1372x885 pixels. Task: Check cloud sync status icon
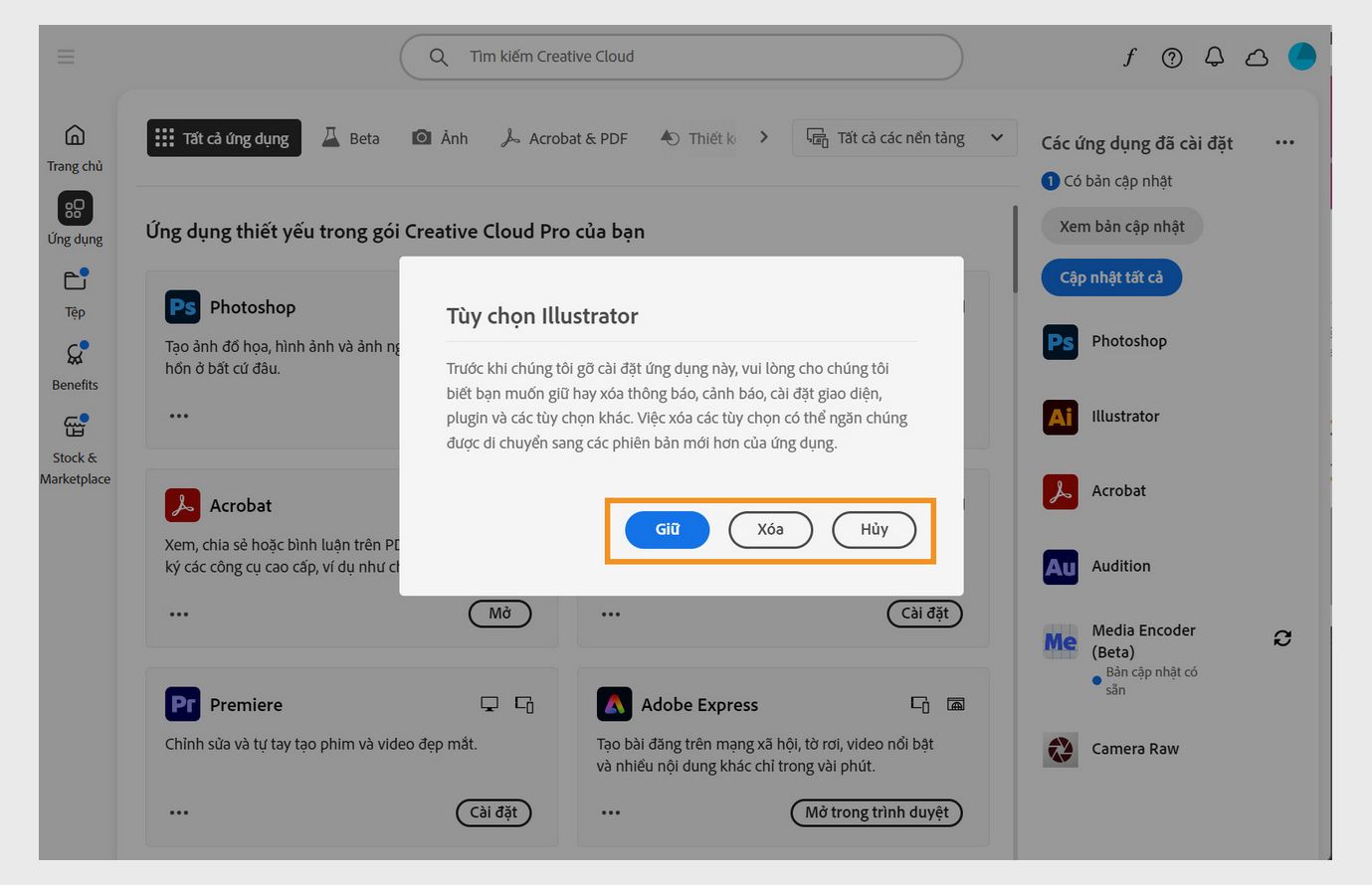click(x=1257, y=58)
